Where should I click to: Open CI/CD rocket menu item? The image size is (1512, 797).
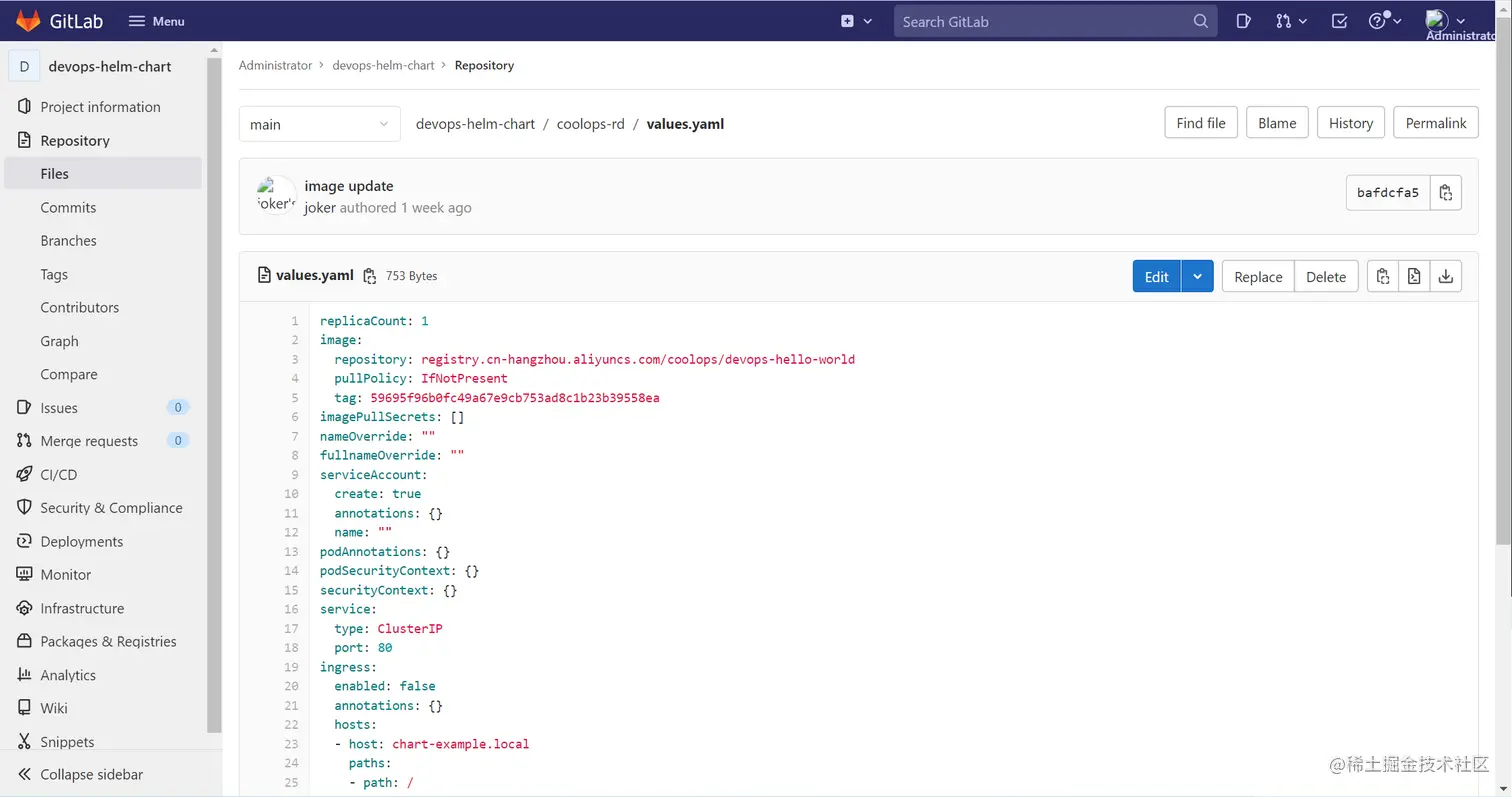pyautogui.click(x=103, y=475)
